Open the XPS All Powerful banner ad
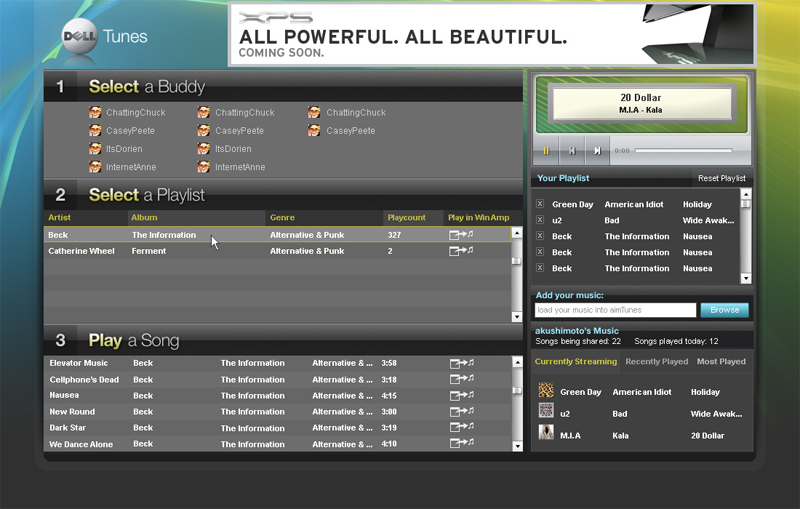The height and width of the screenshot is (509, 800). point(492,35)
